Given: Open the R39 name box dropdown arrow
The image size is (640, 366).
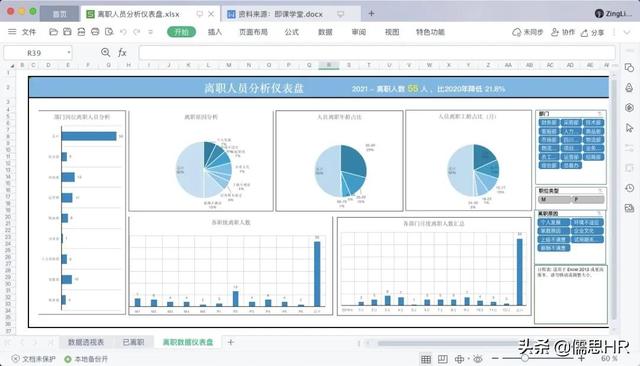Looking at the screenshot, I should tap(69, 53).
